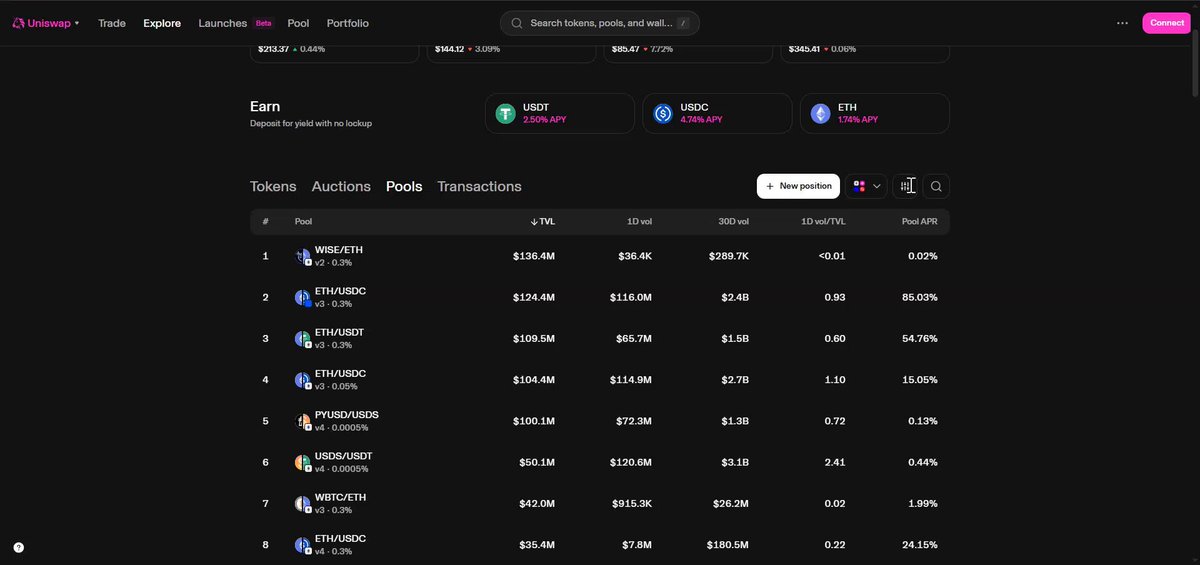
Task: Open the USDC earn card
Action: (x=717, y=113)
